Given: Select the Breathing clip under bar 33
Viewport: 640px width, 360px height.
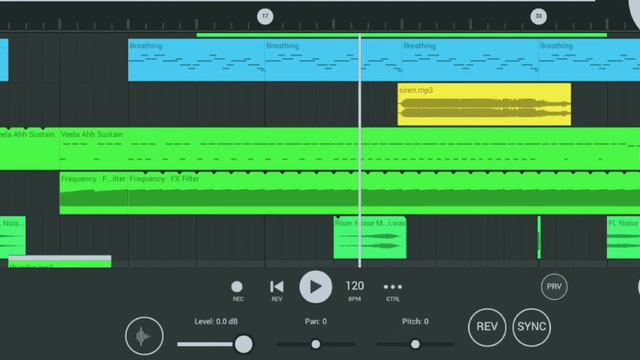Looking at the screenshot, I should pos(589,60).
